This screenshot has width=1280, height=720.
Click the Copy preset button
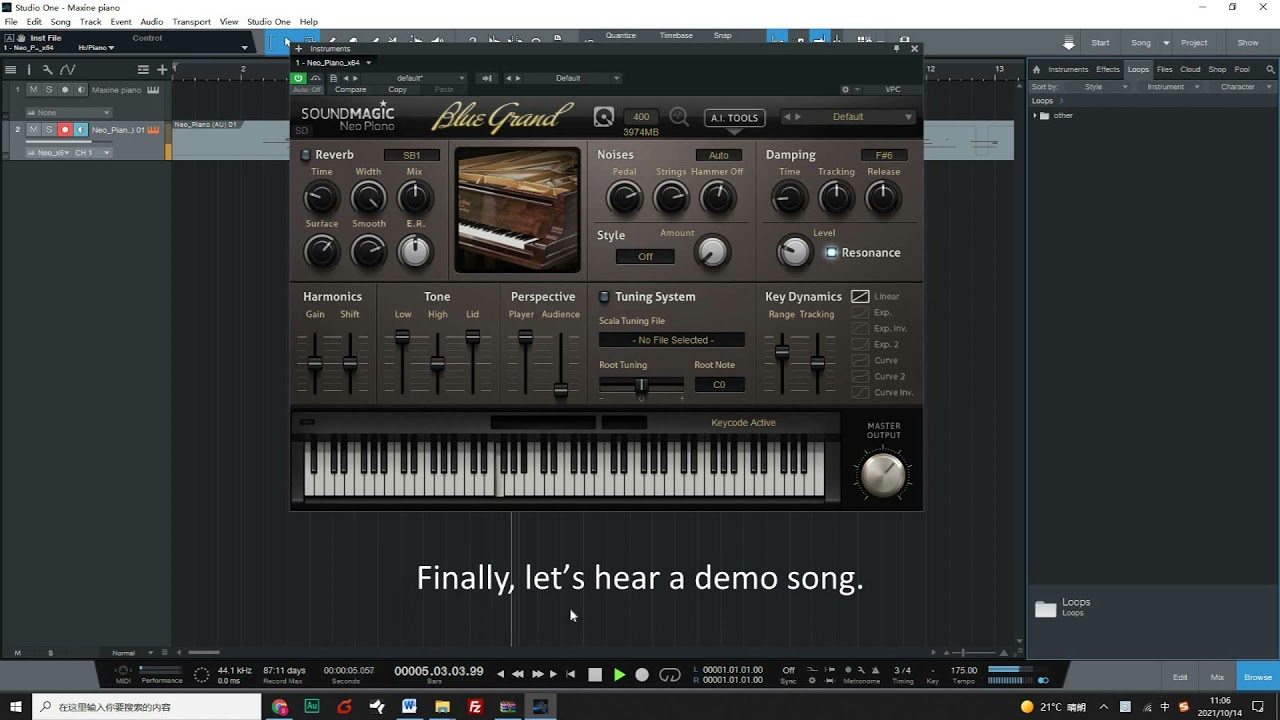(397, 90)
